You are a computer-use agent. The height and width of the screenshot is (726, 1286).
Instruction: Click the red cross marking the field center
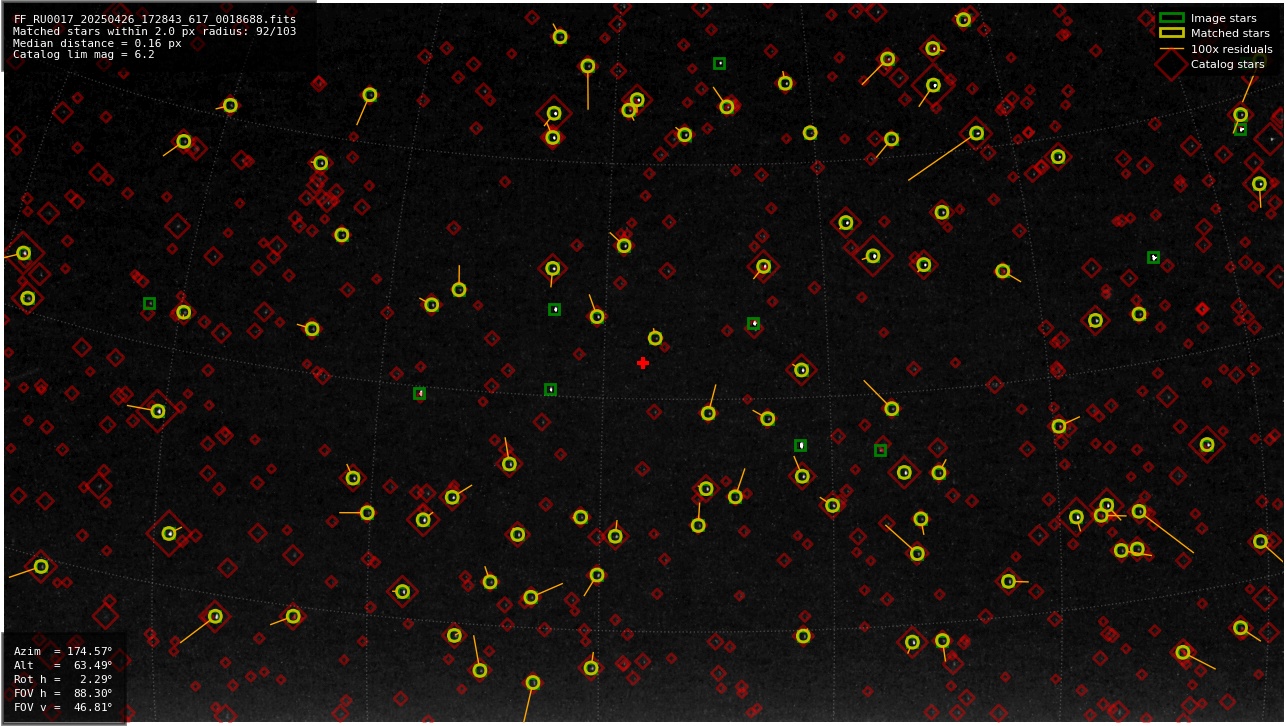(643, 363)
